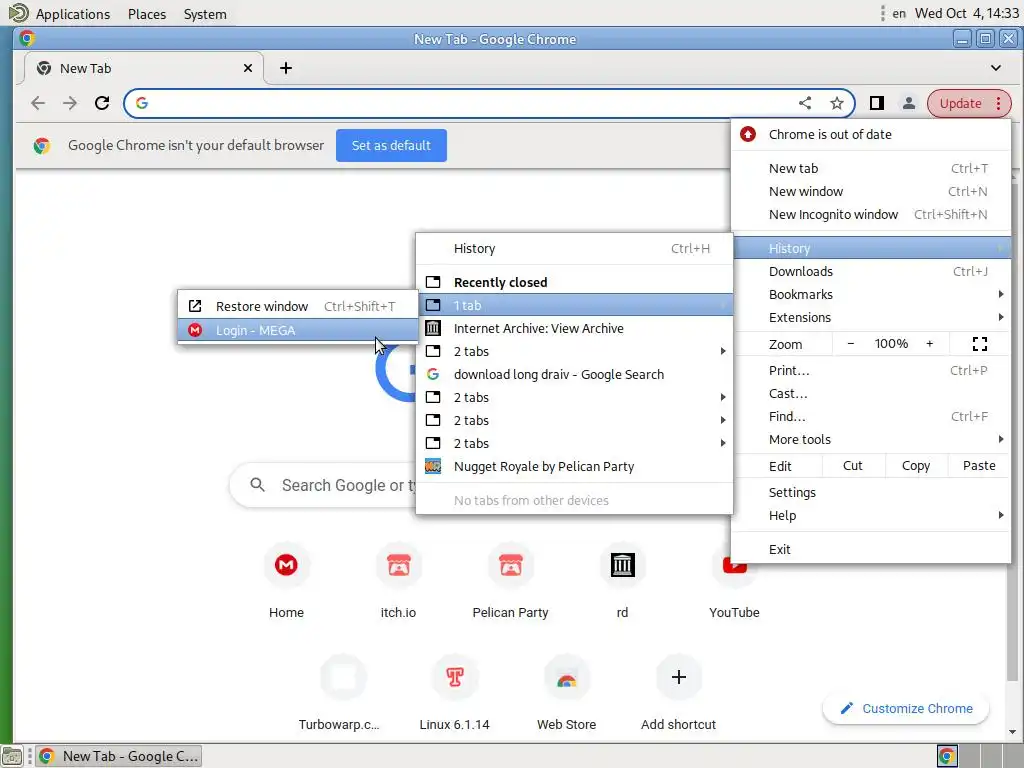Open the Linux 6.1.14 shortcut

(455, 677)
